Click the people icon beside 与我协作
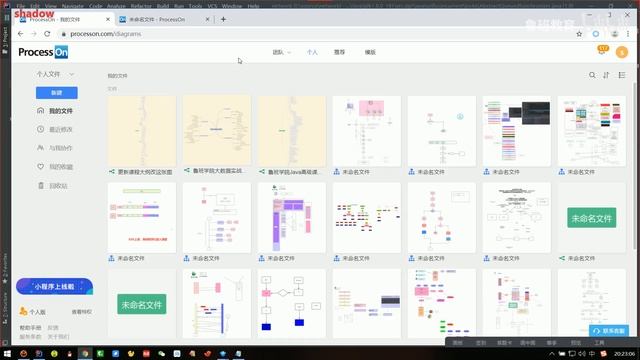Screen dimensions: 640x360 40,148
